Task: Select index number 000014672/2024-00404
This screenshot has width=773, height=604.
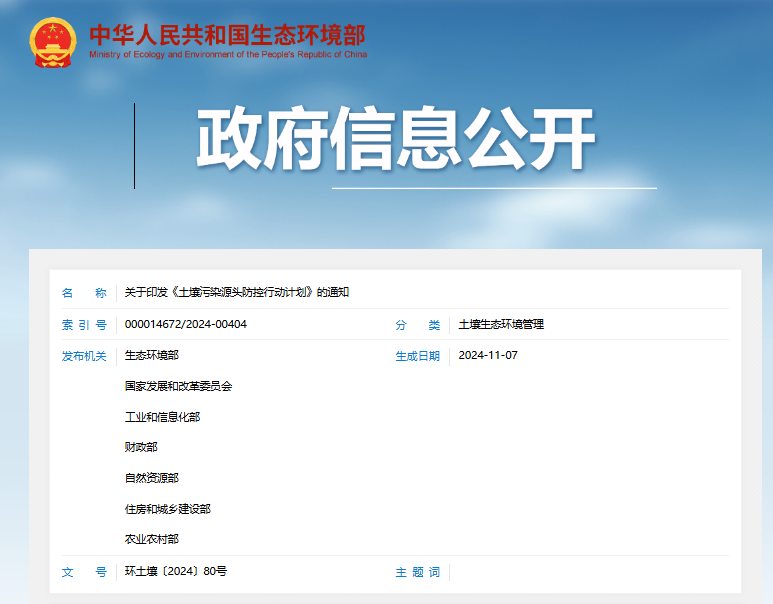Action: point(185,324)
